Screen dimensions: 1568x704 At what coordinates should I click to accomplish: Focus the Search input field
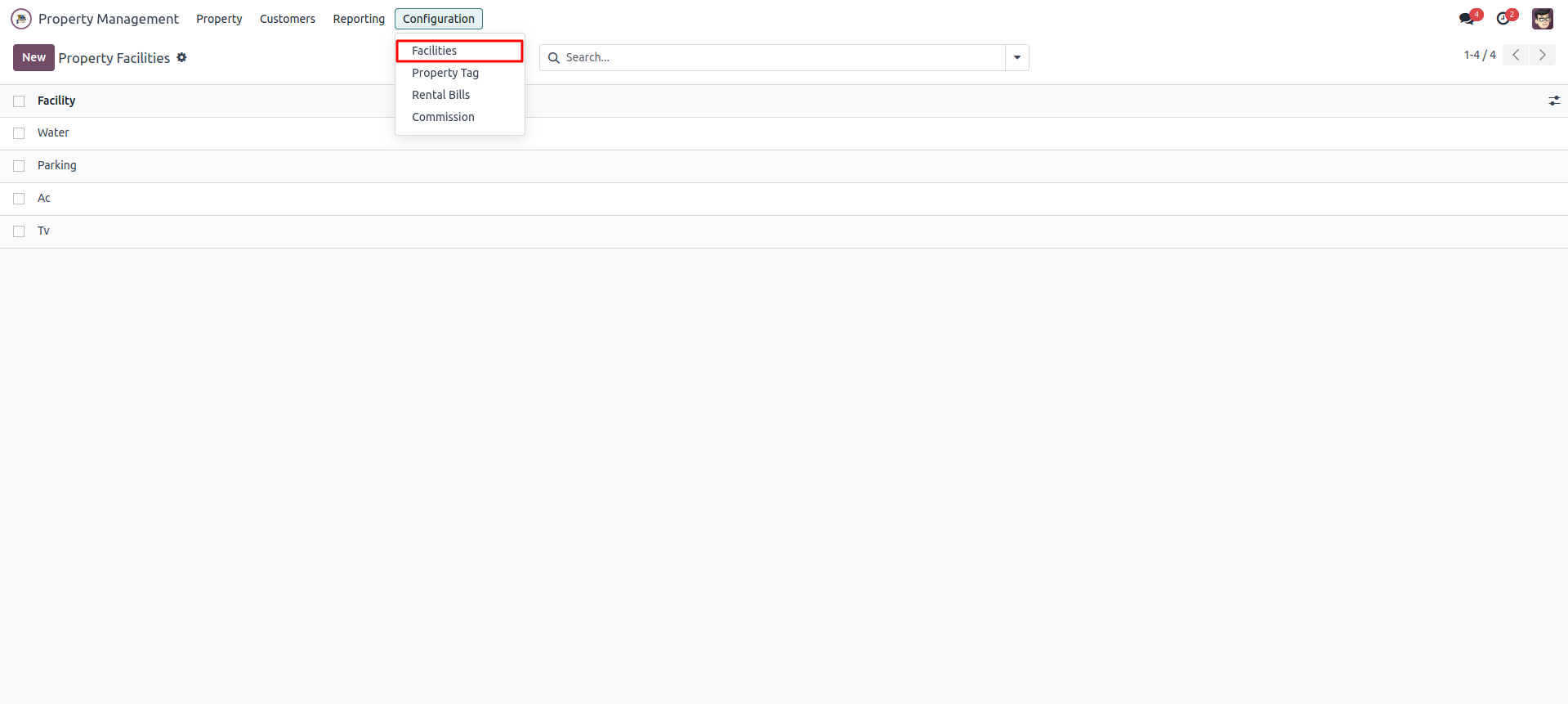pos(783,58)
